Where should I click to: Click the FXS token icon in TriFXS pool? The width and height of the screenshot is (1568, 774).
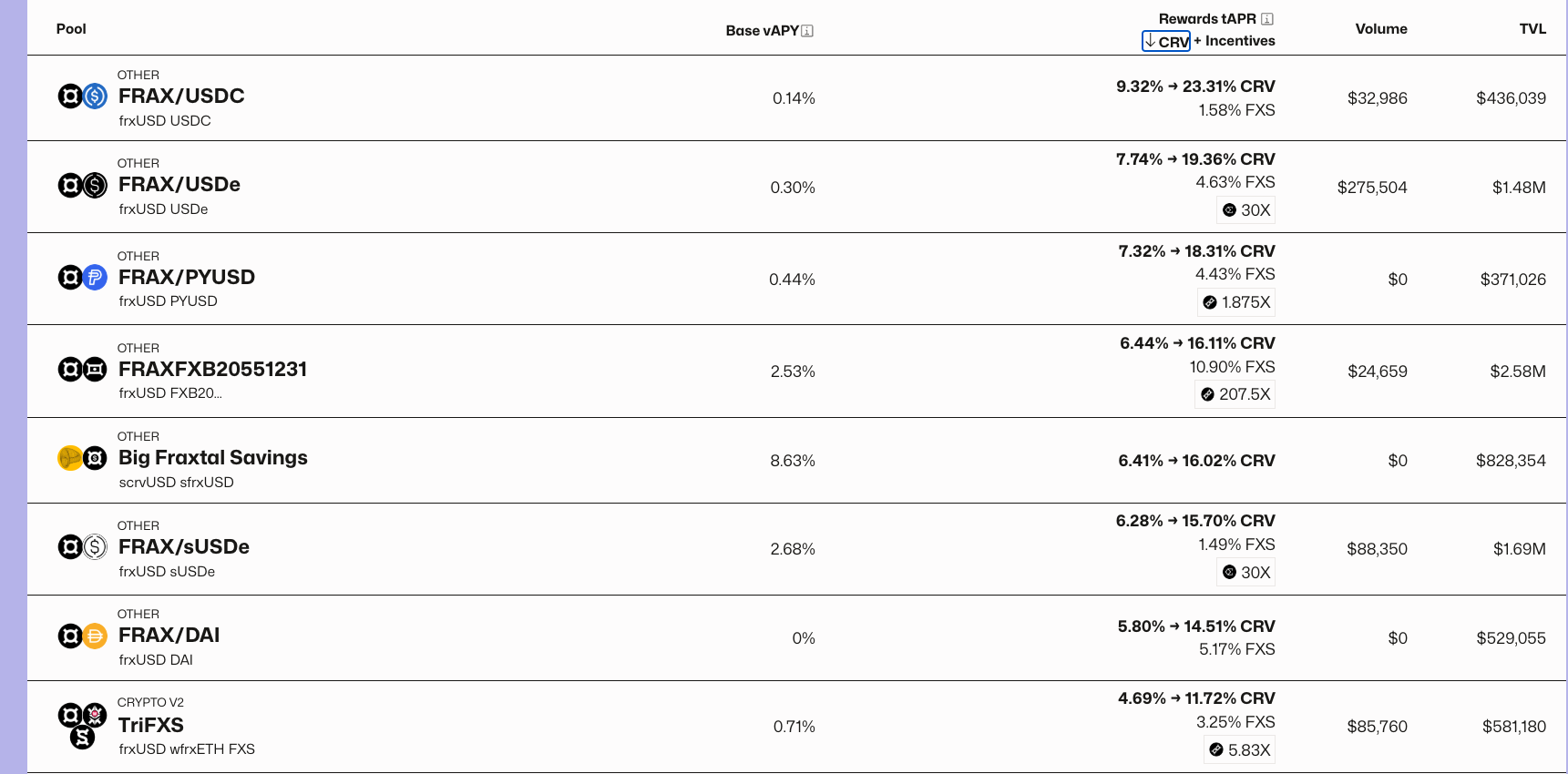[x=83, y=738]
